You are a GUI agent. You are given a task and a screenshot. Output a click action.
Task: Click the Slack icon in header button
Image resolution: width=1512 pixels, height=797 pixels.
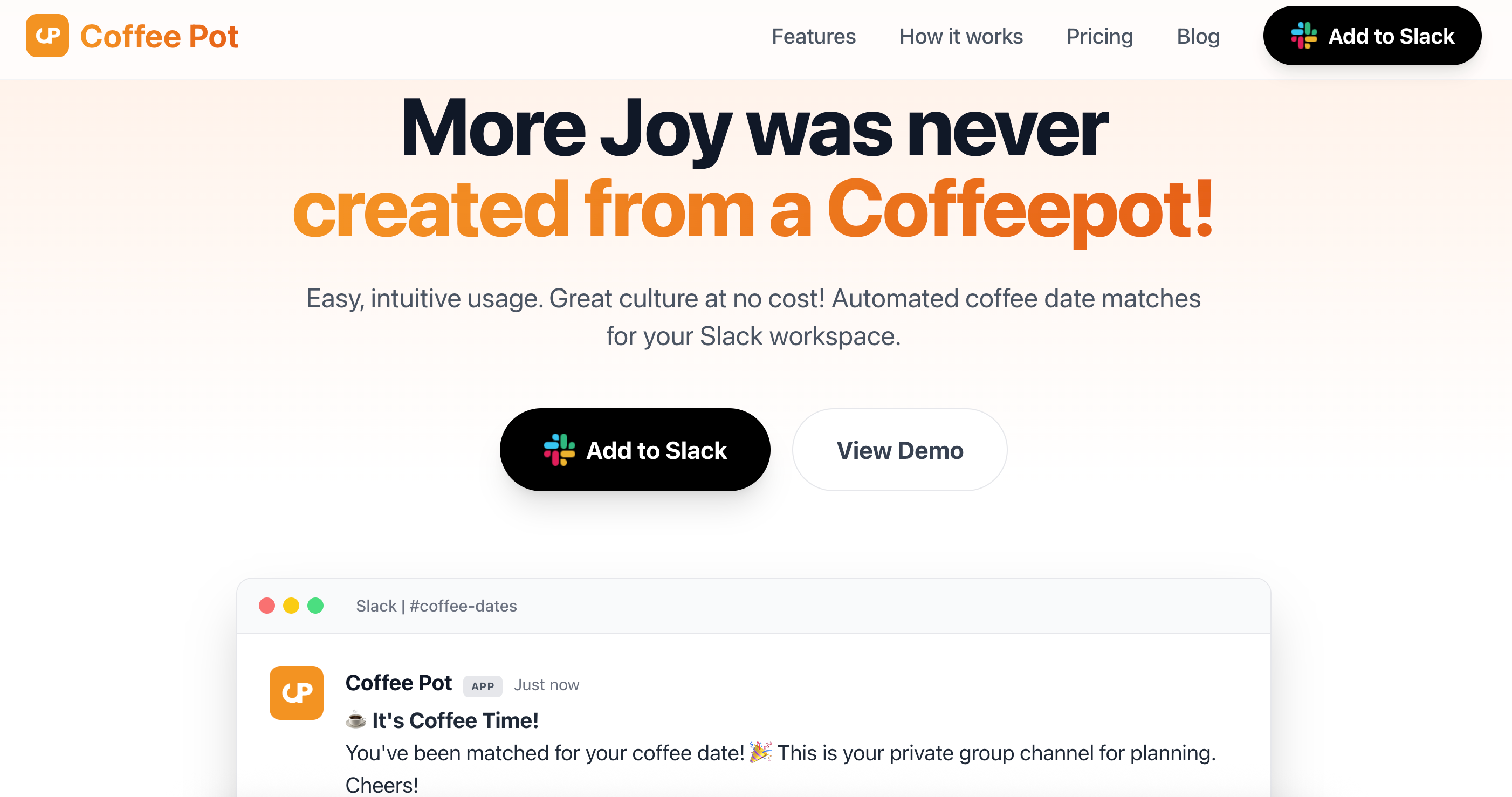(1304, 36)
